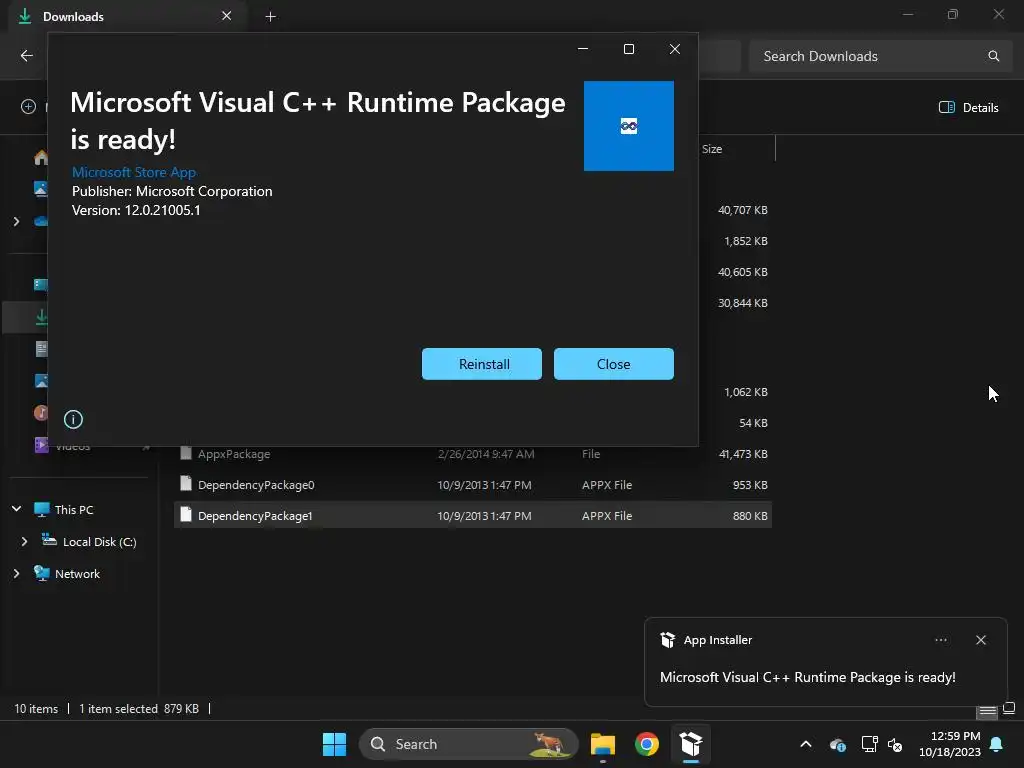Open the clock and date panel

pyautogui.click(x=949, y=744)
